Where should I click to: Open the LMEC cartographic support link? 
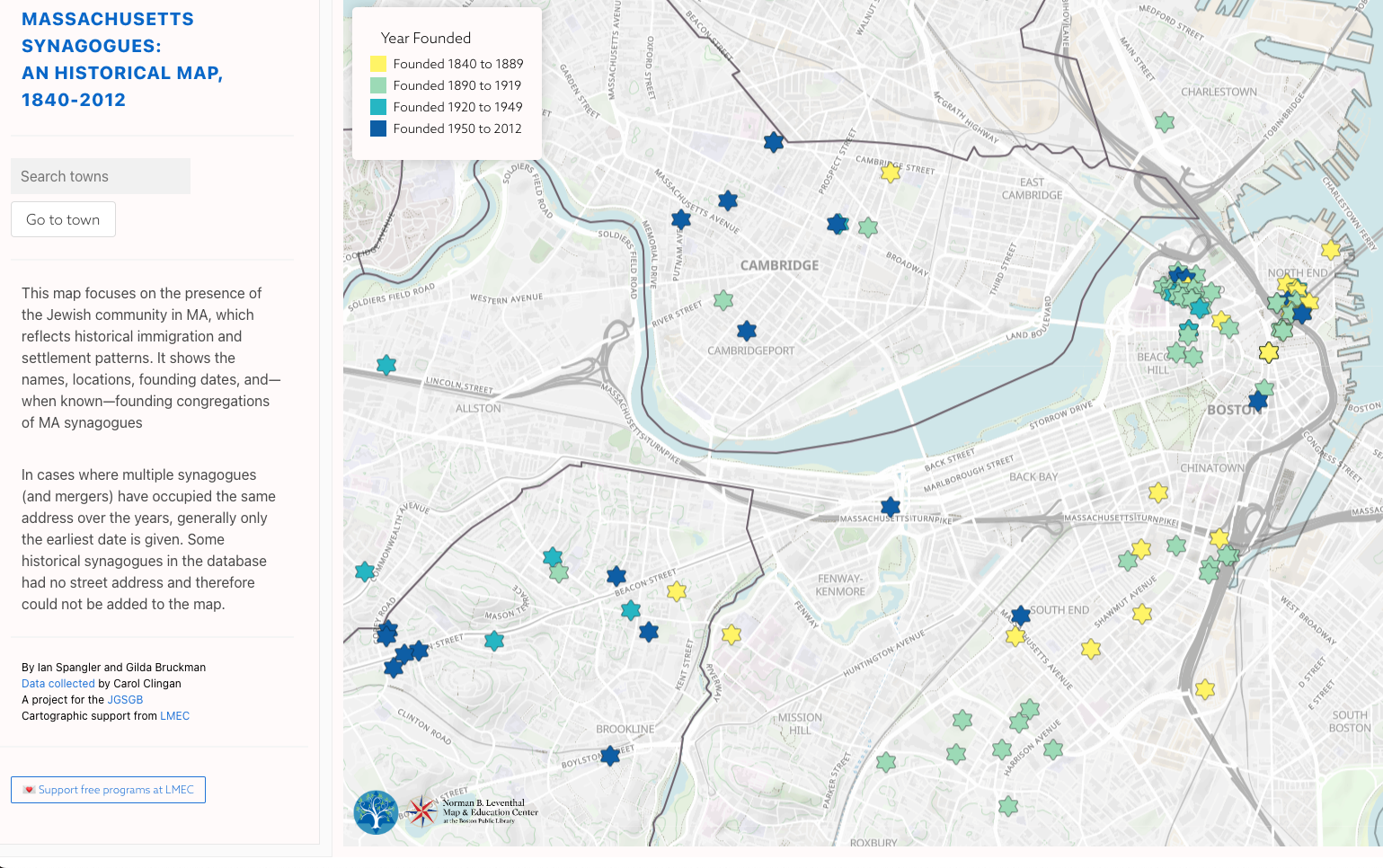[174, 716]
